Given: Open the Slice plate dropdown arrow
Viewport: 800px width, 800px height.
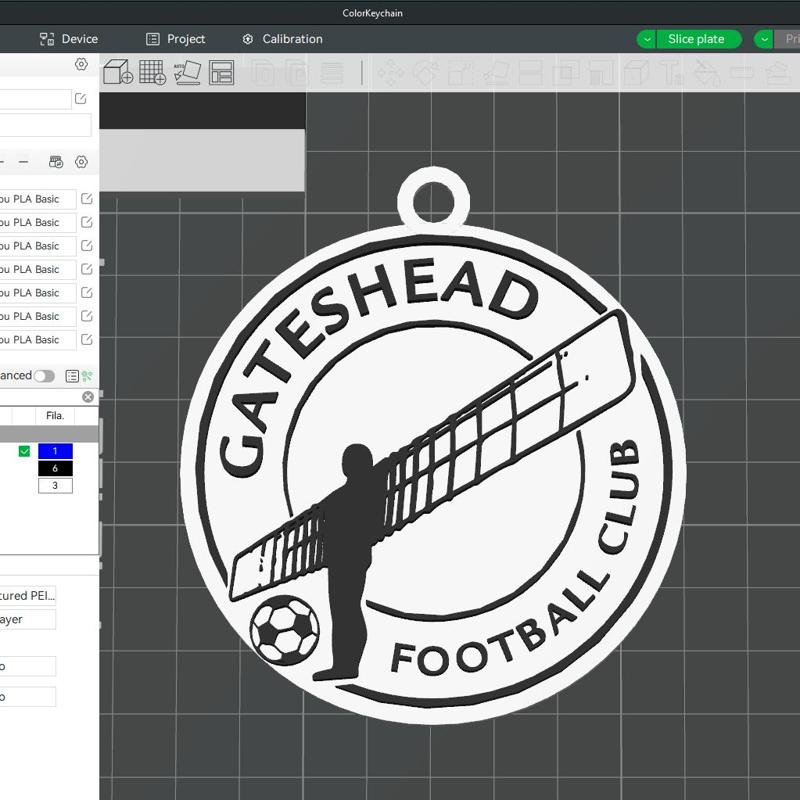Looking at the screenshot, I should [x=646, y=39].
